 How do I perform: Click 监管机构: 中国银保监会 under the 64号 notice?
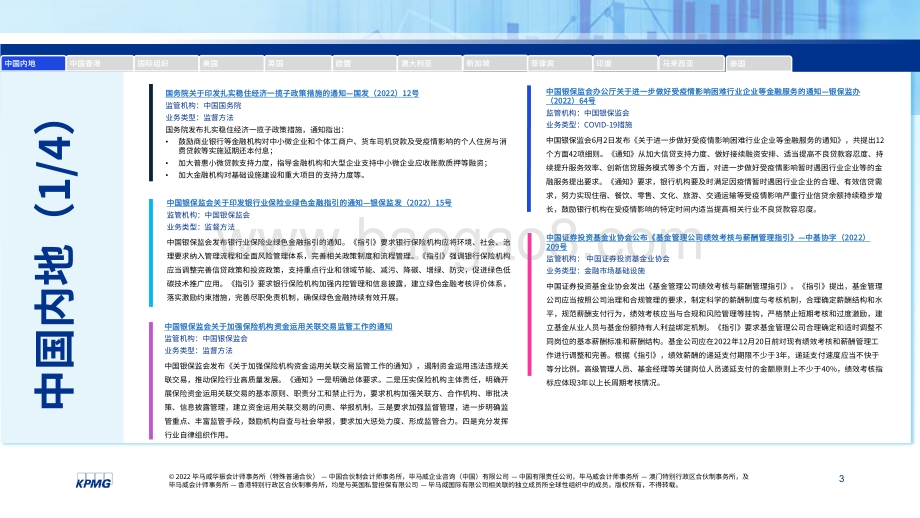tap(587, 113)
